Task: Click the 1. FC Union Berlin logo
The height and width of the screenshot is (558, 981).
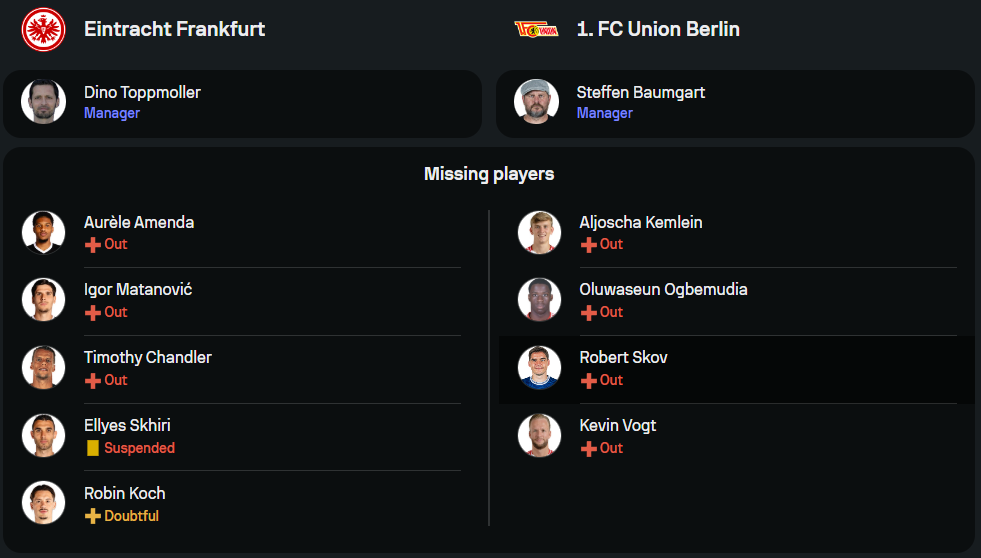Action: click(536, 29)
